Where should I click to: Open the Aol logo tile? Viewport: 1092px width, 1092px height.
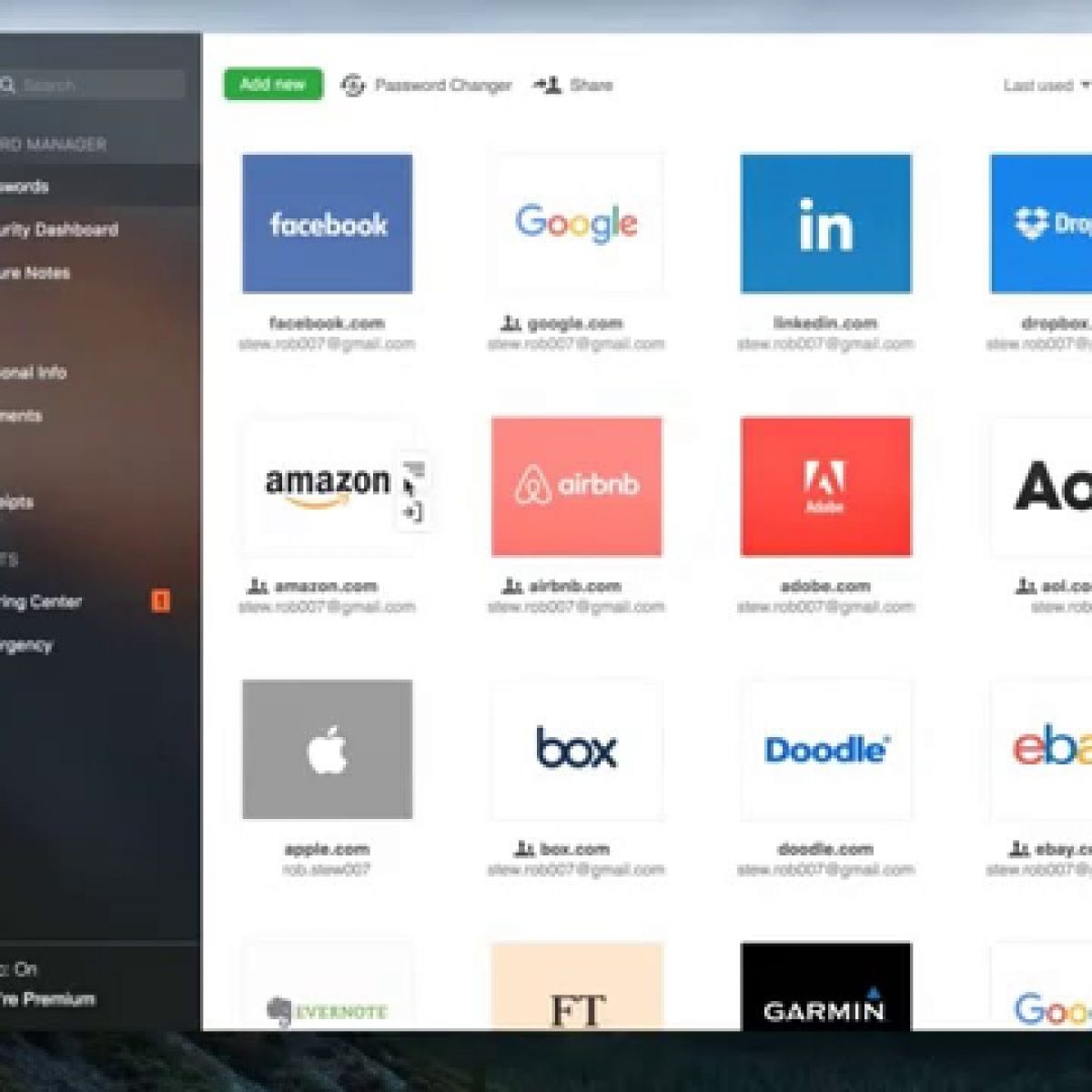click(x=1041, y=487)
